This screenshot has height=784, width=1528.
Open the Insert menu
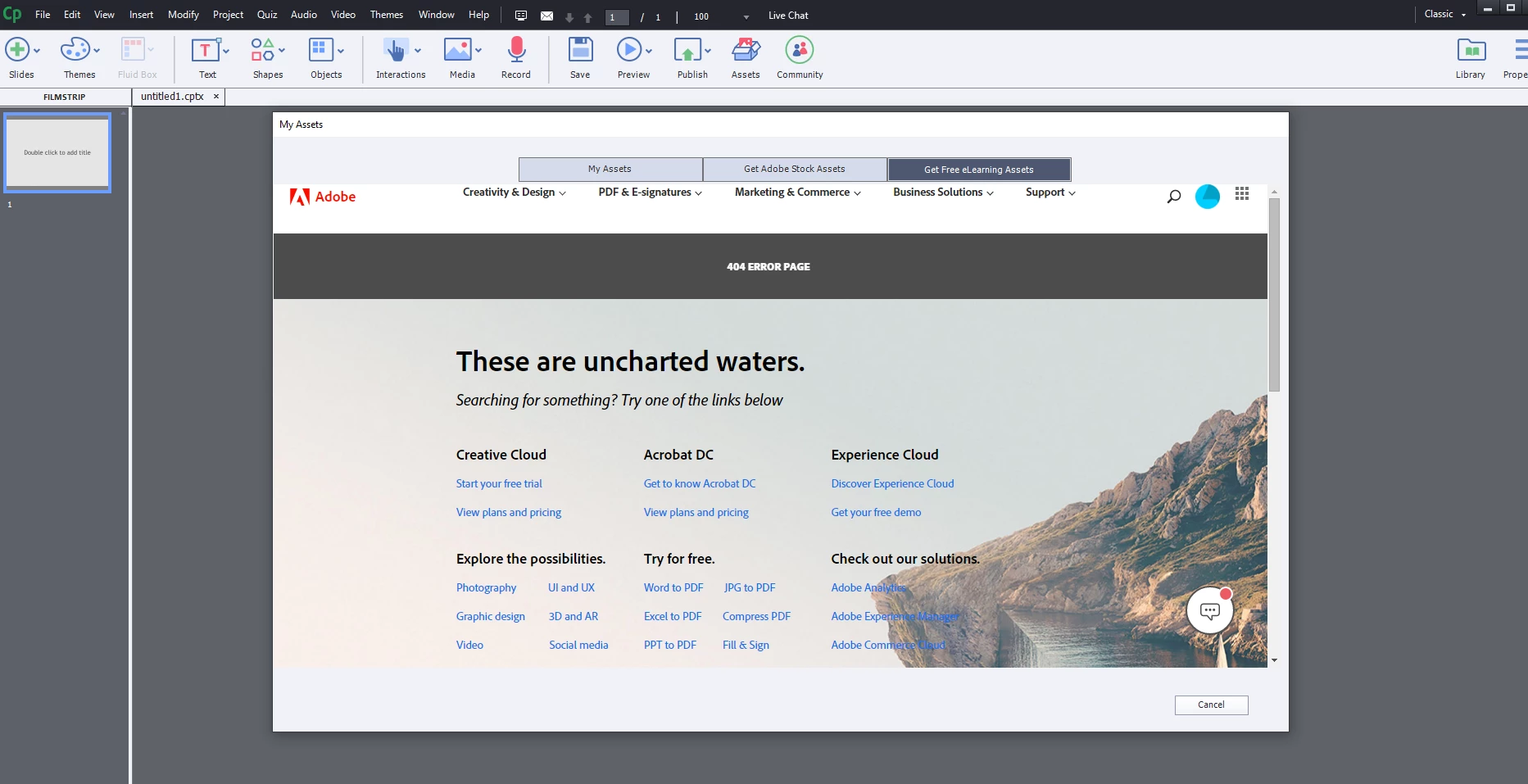[x=141, y=15]
